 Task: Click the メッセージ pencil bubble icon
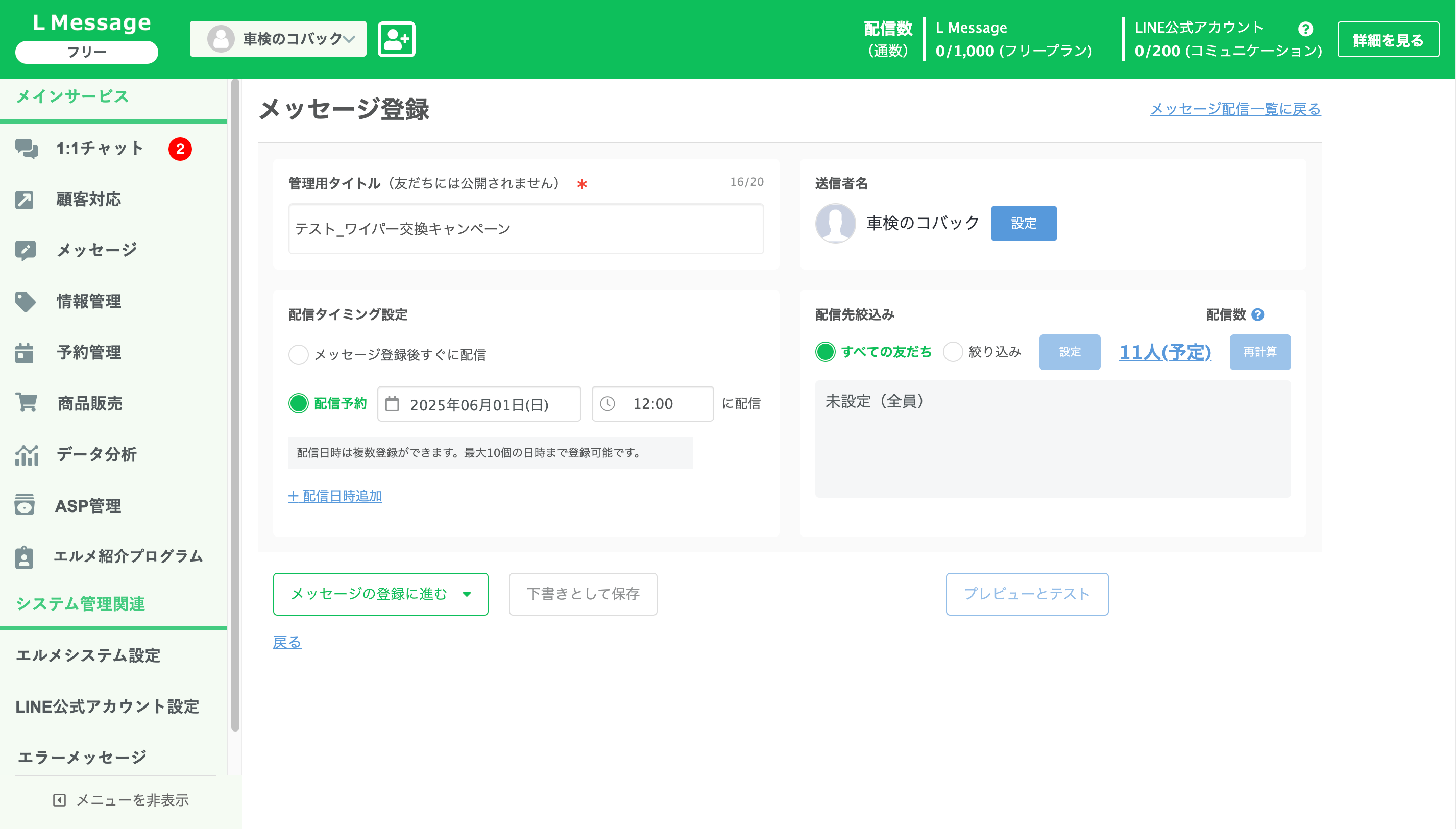coord(25,251)
